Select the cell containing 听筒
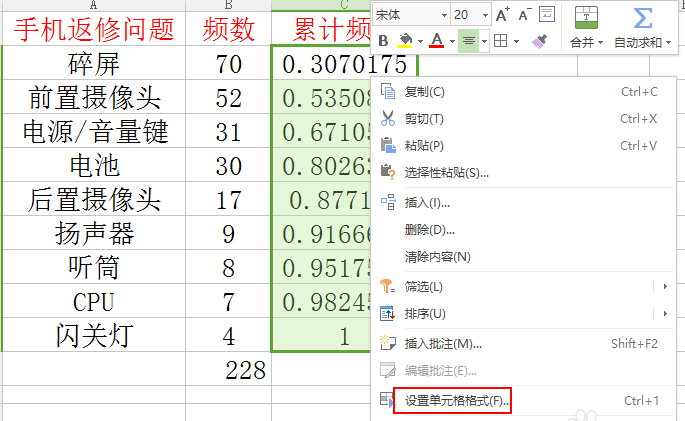685x421 pixels. (x=94, y=267)
